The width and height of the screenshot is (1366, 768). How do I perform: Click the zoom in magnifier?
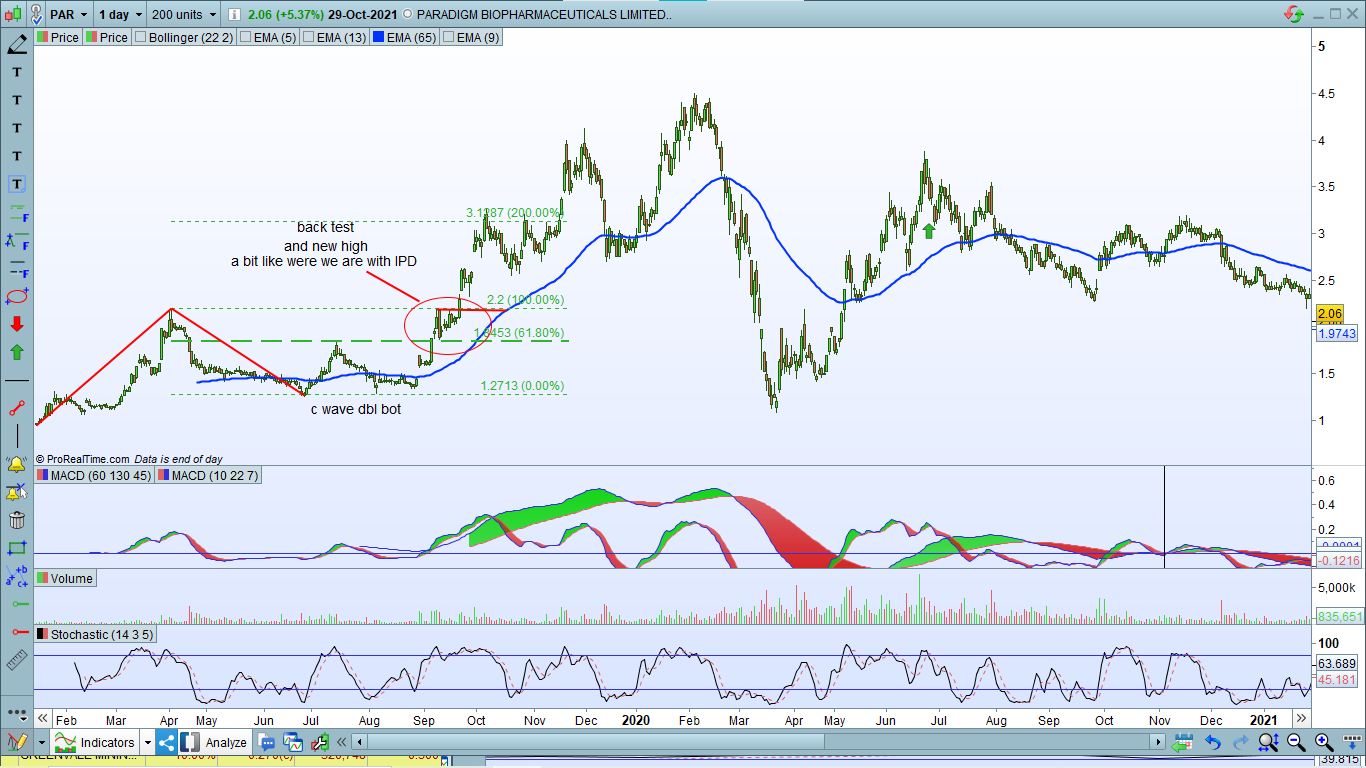1324,742
